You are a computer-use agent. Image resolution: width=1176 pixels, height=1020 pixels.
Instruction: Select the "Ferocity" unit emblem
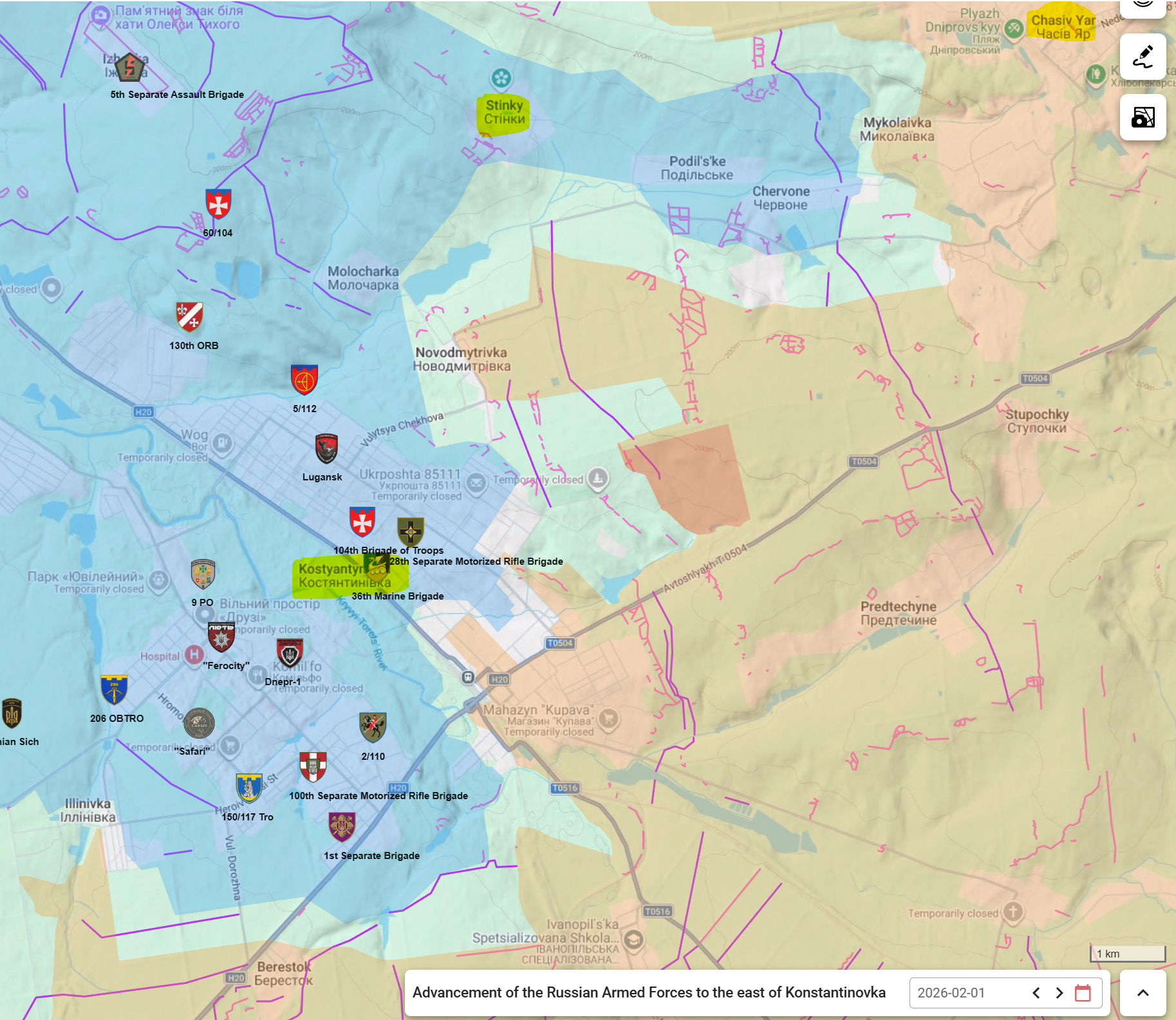point(221,637)
